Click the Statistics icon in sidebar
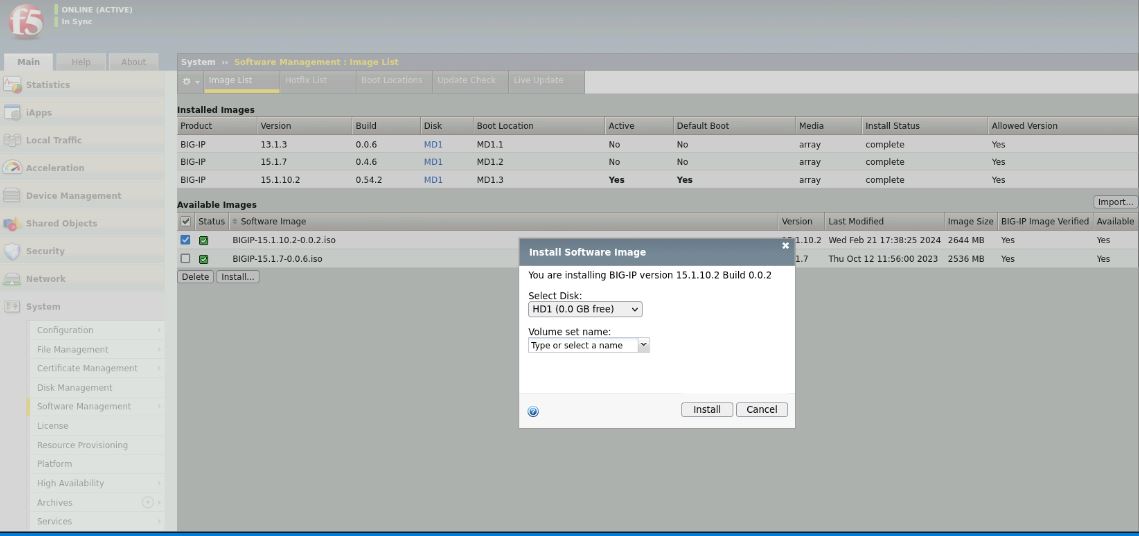The width and height of the screenshot is (1139, 536). [13, 85]
